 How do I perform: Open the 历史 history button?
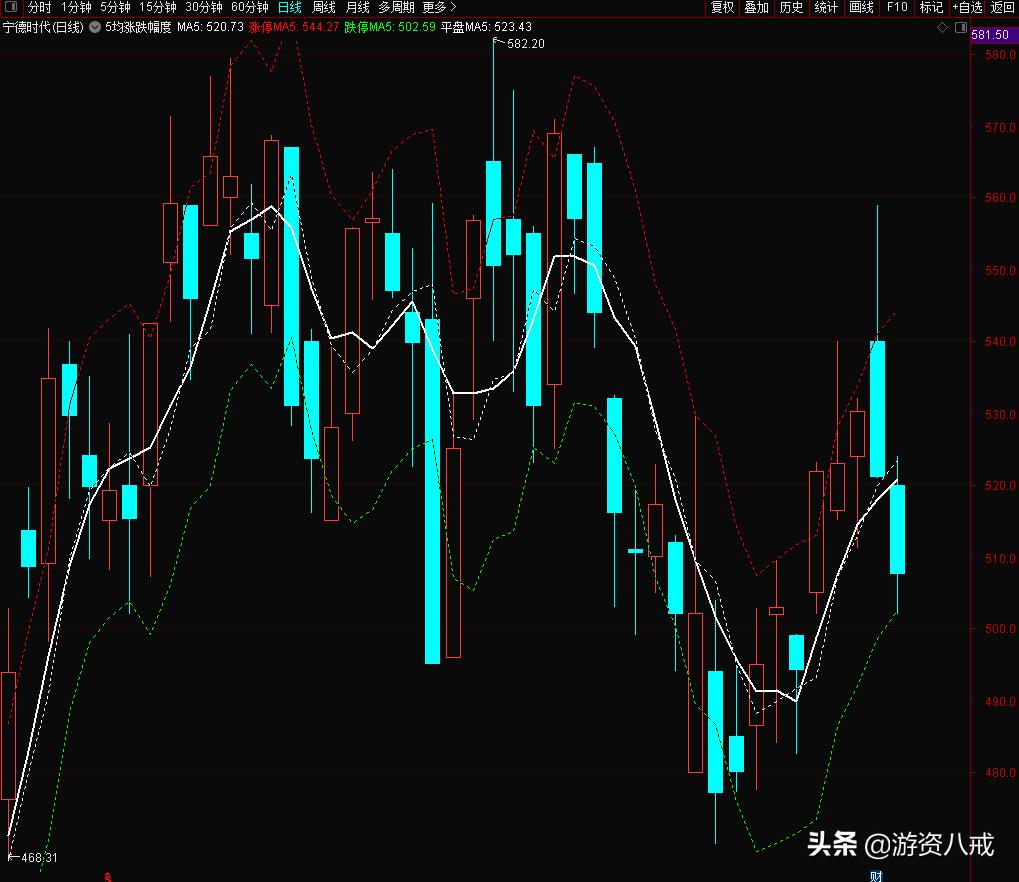click(x=792, y=7)
